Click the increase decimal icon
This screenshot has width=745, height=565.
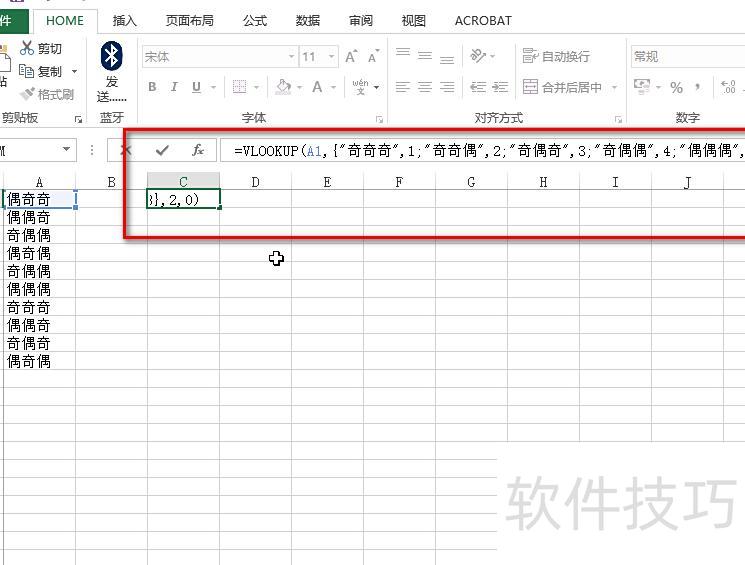pos(728,87)
